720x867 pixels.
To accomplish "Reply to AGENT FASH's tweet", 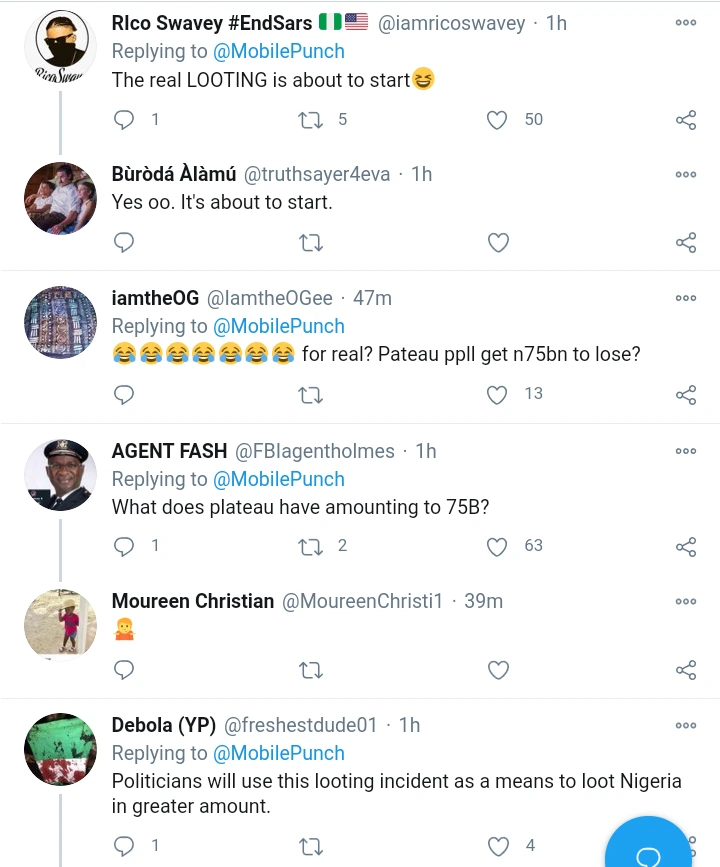I will pos(125,546).
